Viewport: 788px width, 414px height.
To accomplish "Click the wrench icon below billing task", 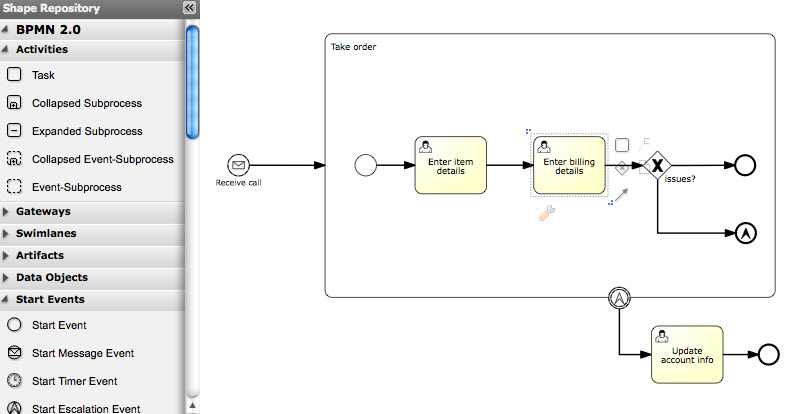I will click(x=546, y=213).
